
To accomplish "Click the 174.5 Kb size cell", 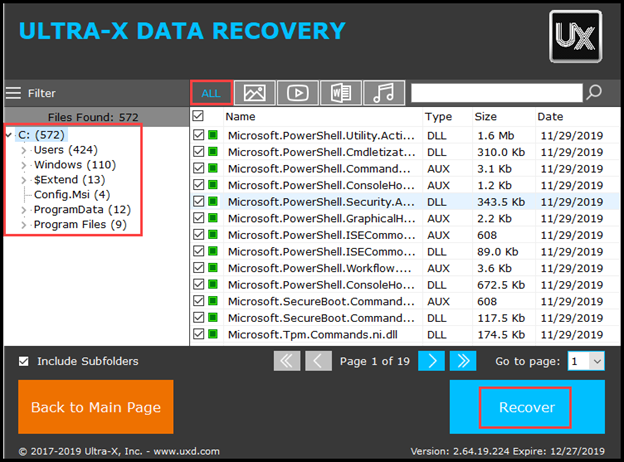I will click(x=501, y=335).
